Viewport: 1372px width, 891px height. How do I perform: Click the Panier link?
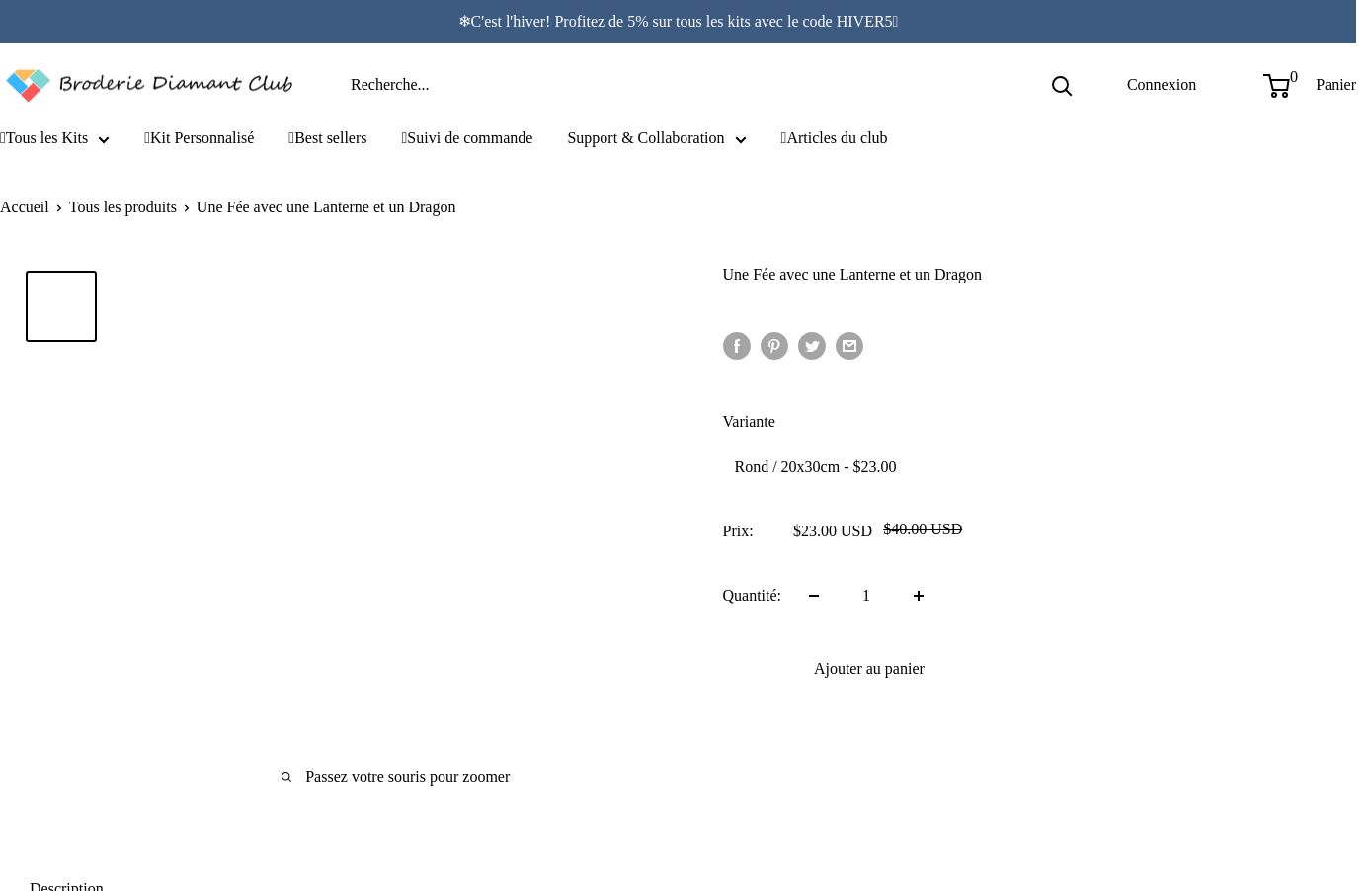(x=1335, y=85)
